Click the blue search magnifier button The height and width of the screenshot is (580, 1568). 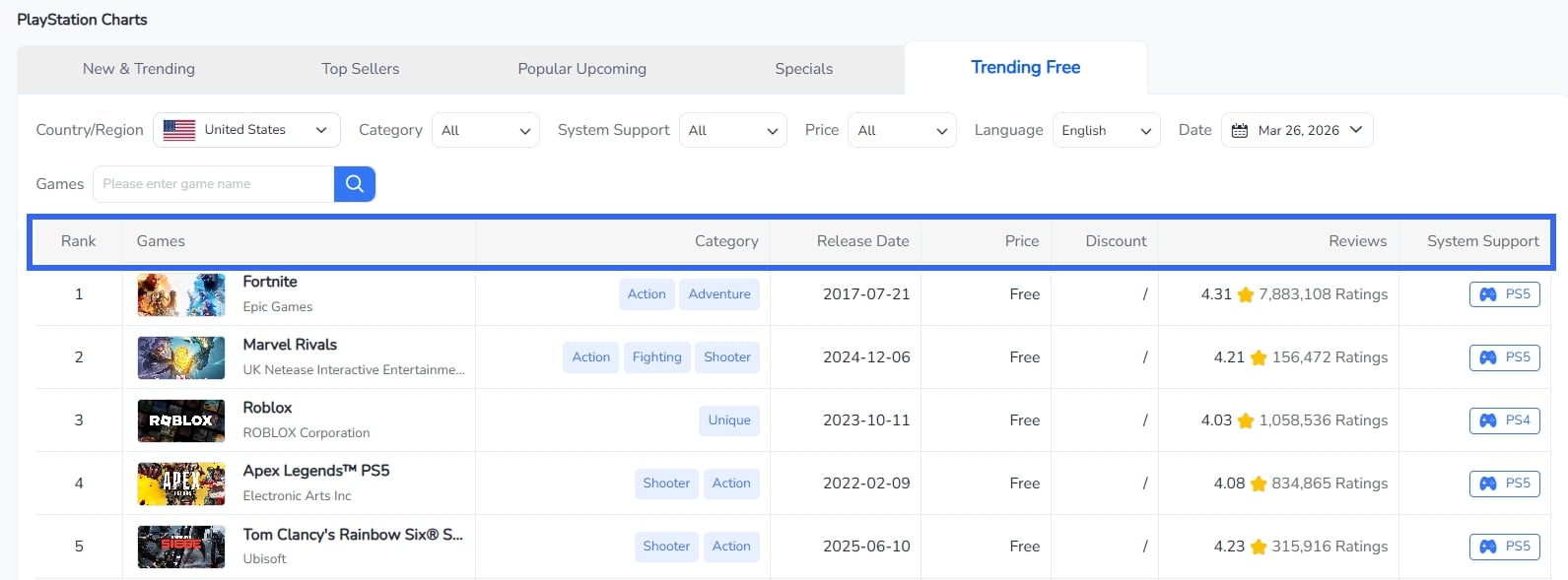tap(354, 184)
